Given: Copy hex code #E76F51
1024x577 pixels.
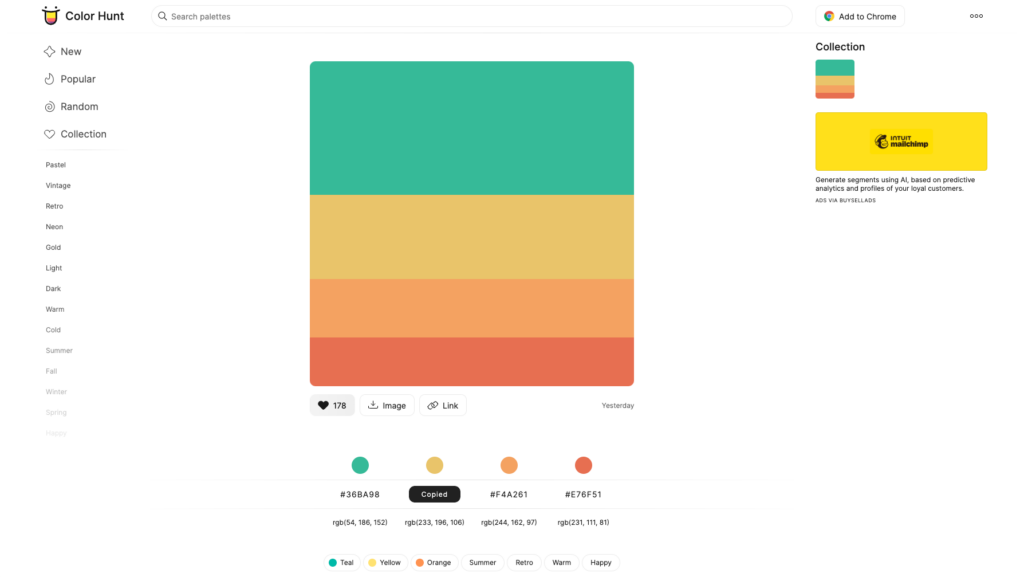Looking at the screenshot, I should point(583,494).
